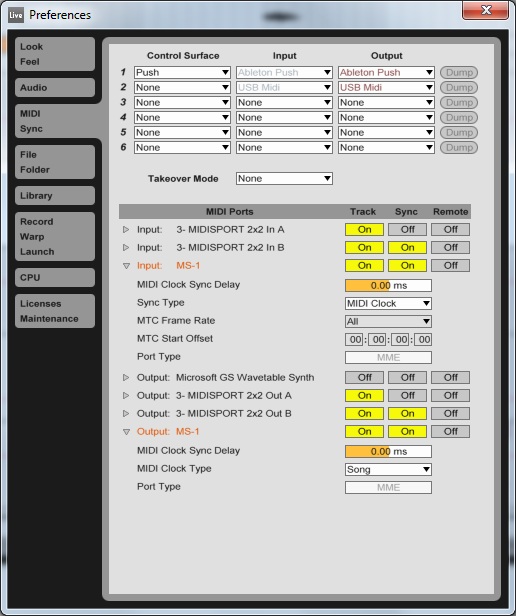Click MTC Start Offset seconds field
Image resolution: width=516 pixels, height=616 pixels.
point(401,340)
